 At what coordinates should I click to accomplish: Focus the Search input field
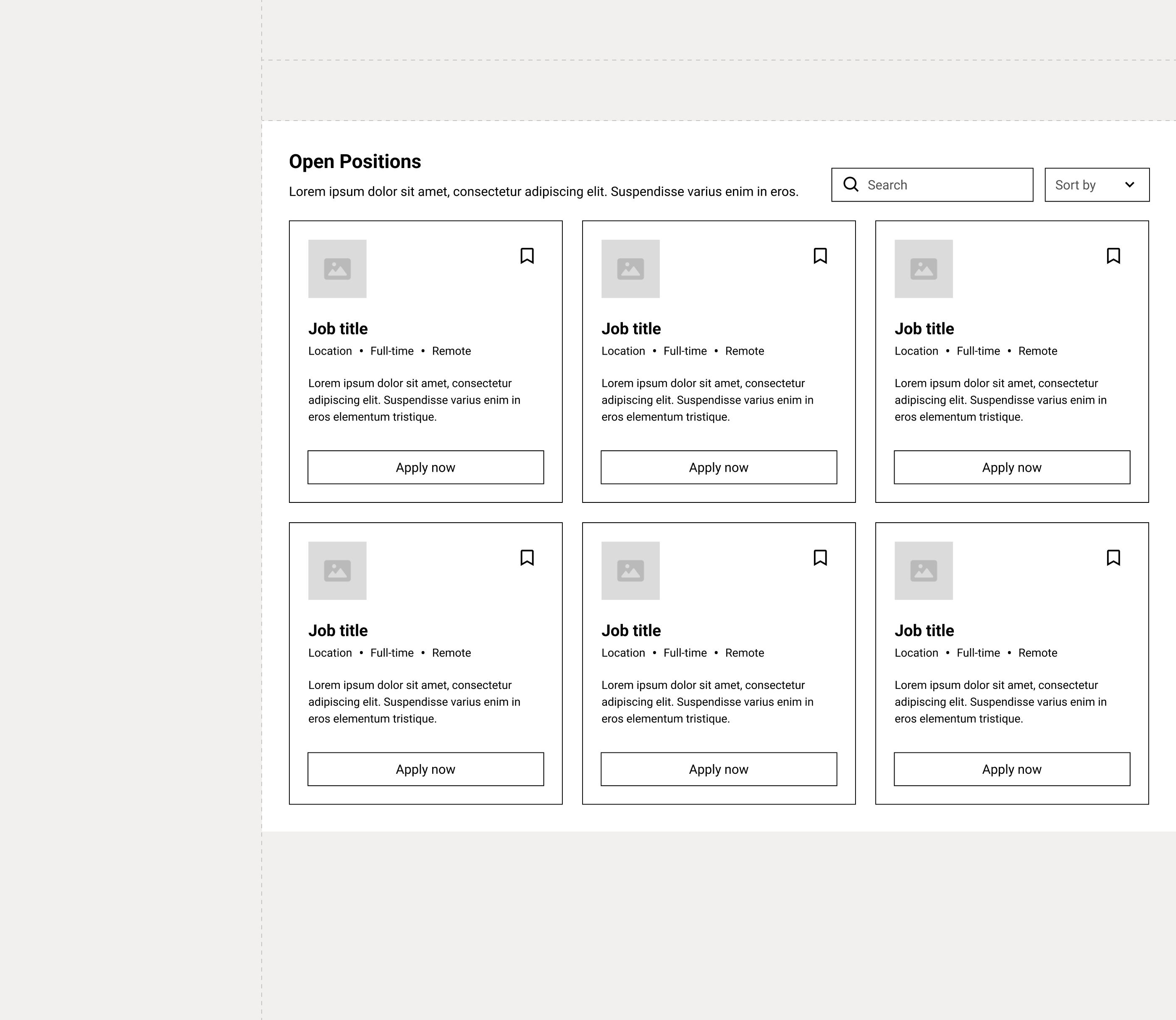point(932,184)
